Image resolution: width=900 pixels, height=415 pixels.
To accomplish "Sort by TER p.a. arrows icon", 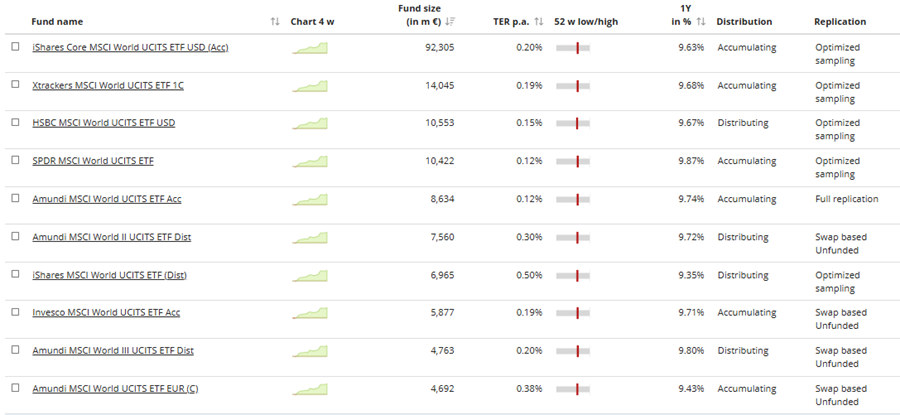I will point(538,22).
